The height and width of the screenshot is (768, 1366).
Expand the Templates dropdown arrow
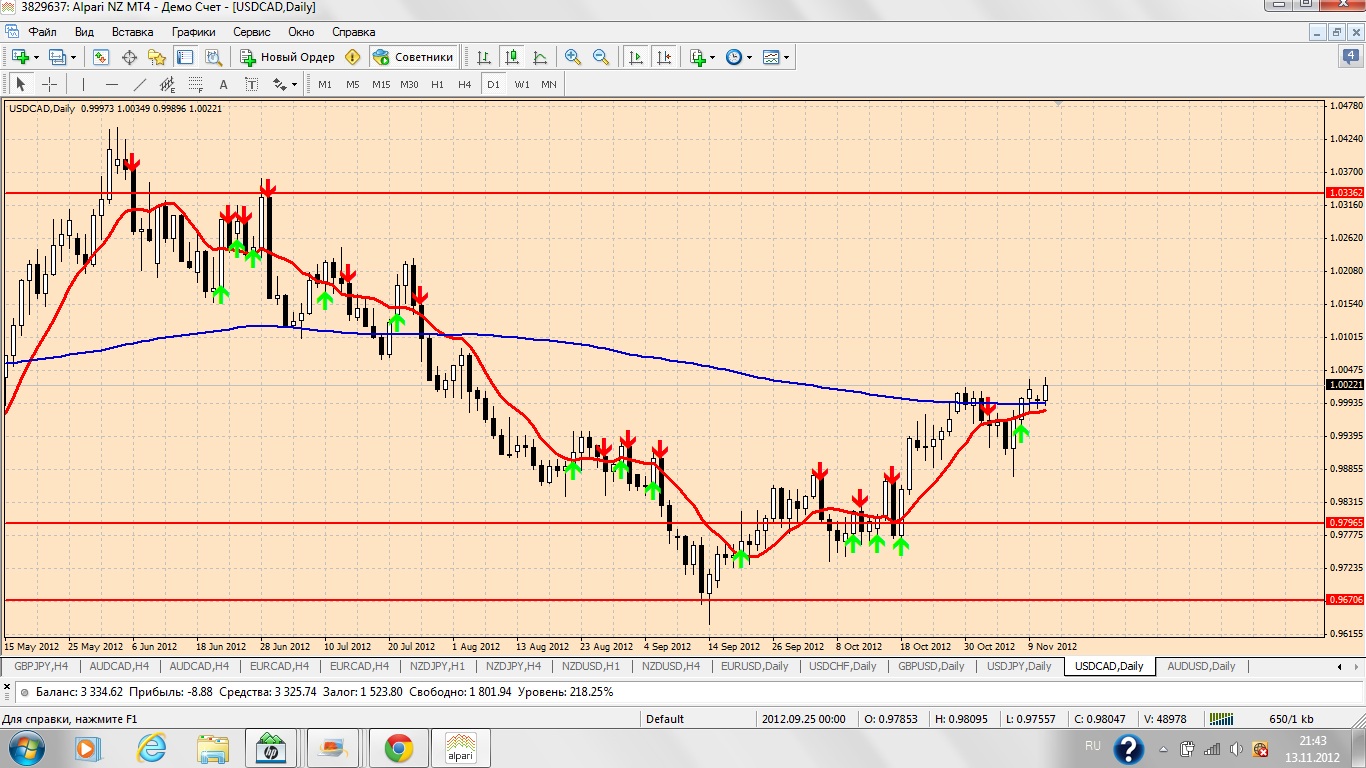(786, 57)
